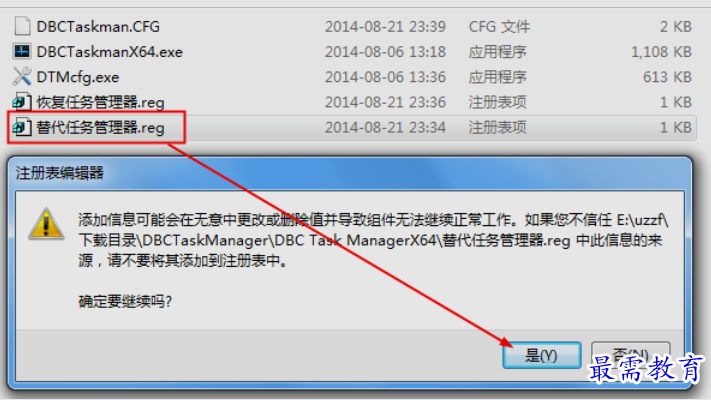Click the yellow warning triangle icon
This screenshot has width=711, height=400.
pos(46,224)
